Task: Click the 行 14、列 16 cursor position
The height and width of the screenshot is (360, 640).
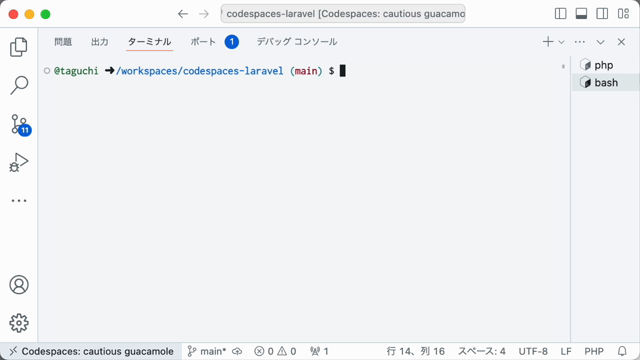Action: tap(416, 351)
